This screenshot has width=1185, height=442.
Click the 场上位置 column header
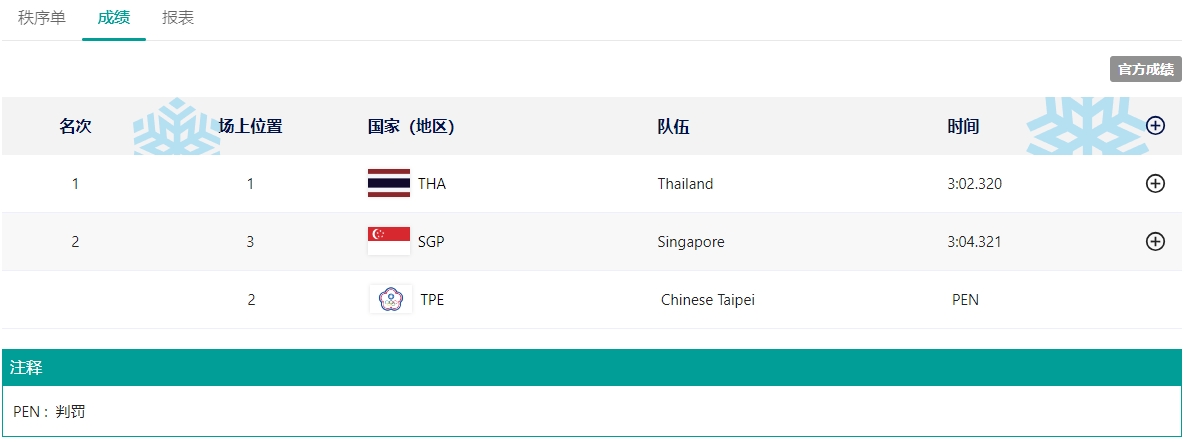[251, 126]
